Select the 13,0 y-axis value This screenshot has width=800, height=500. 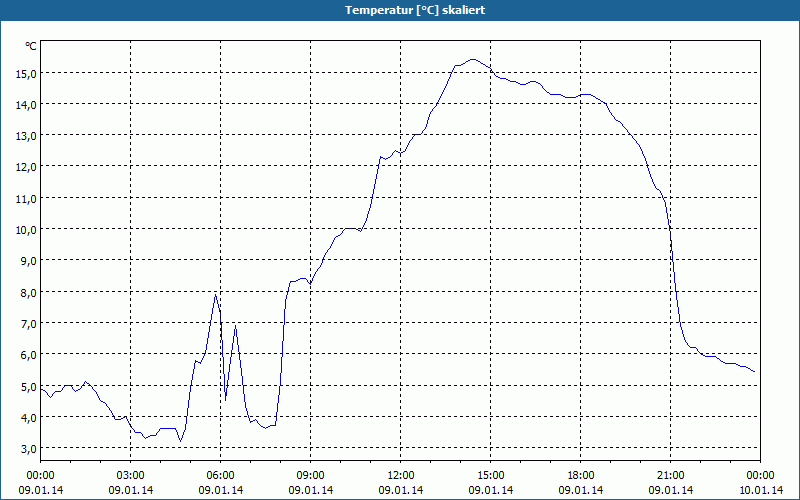click(26, 136)
